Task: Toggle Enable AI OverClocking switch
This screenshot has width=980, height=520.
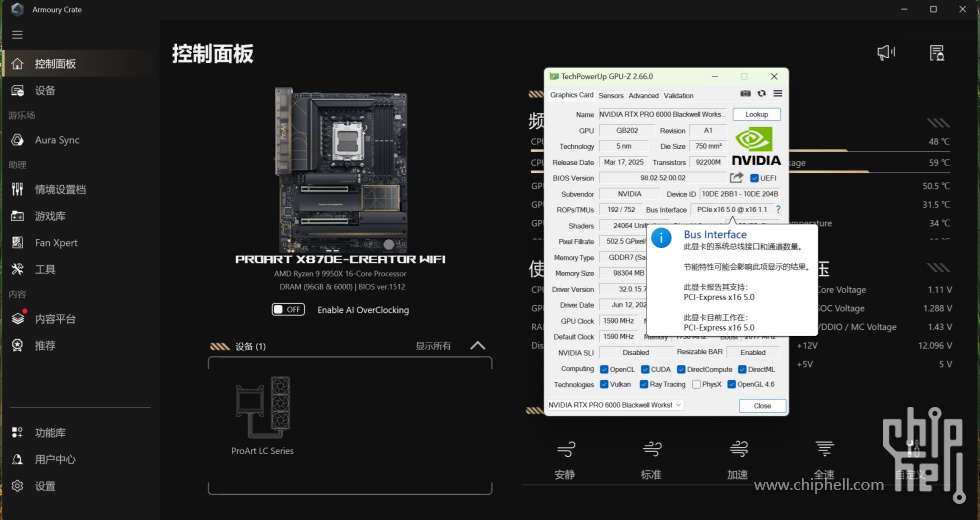Action: (x=288, y=309)
